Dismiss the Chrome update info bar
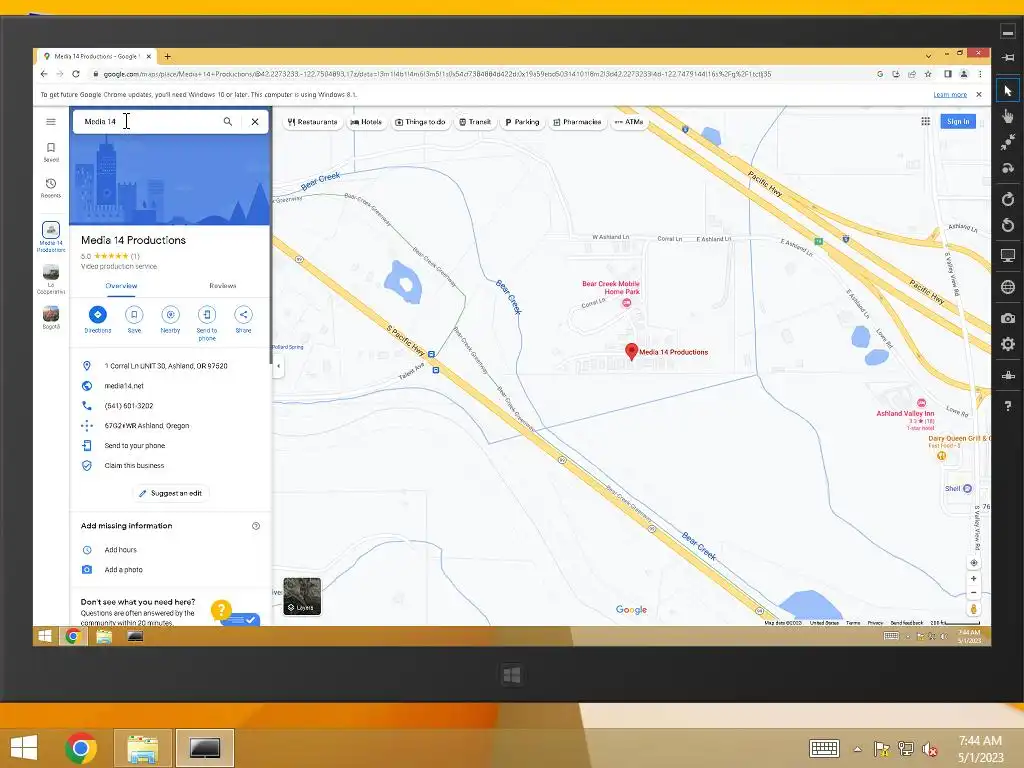Image resolution: width=1024 pixels, height=768 pixels. click(x=979, y=95)
